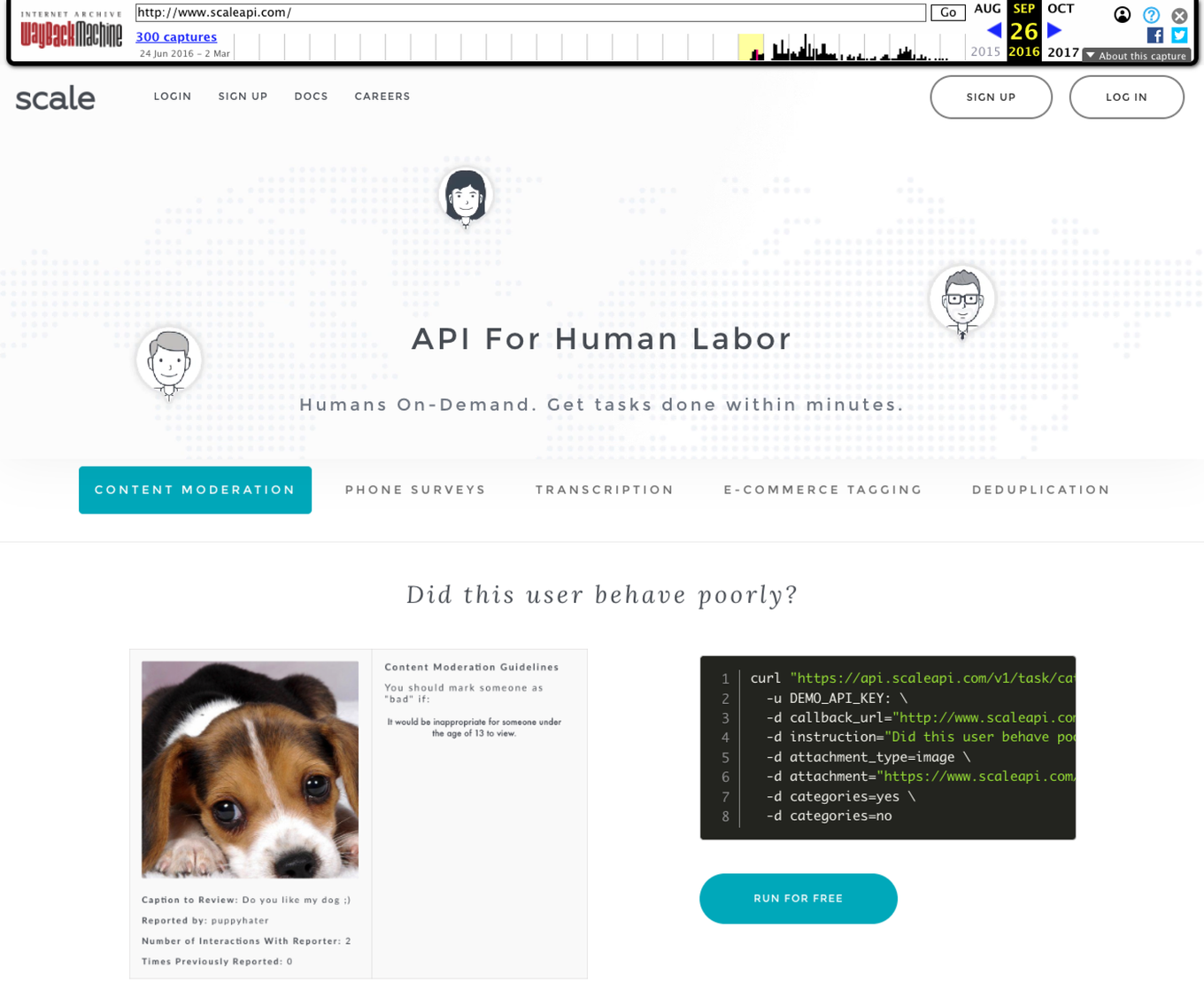Open the user account icon
Image resolution: width=1204 pixels, height=998 pixels.
coord(1122,14)
